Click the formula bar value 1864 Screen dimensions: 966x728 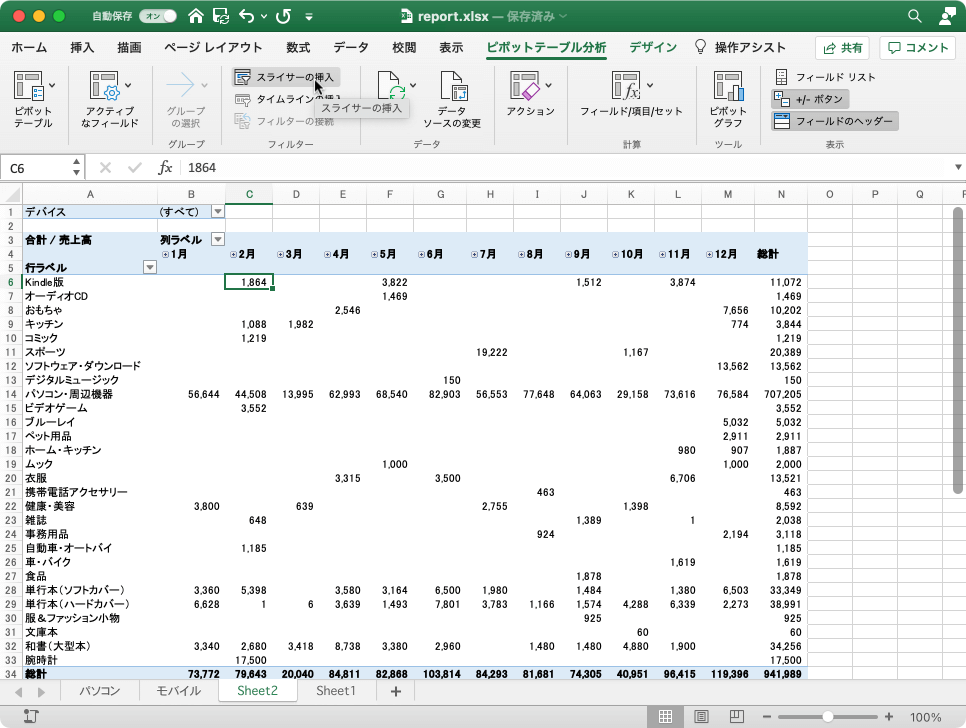[x=202, y=168]
